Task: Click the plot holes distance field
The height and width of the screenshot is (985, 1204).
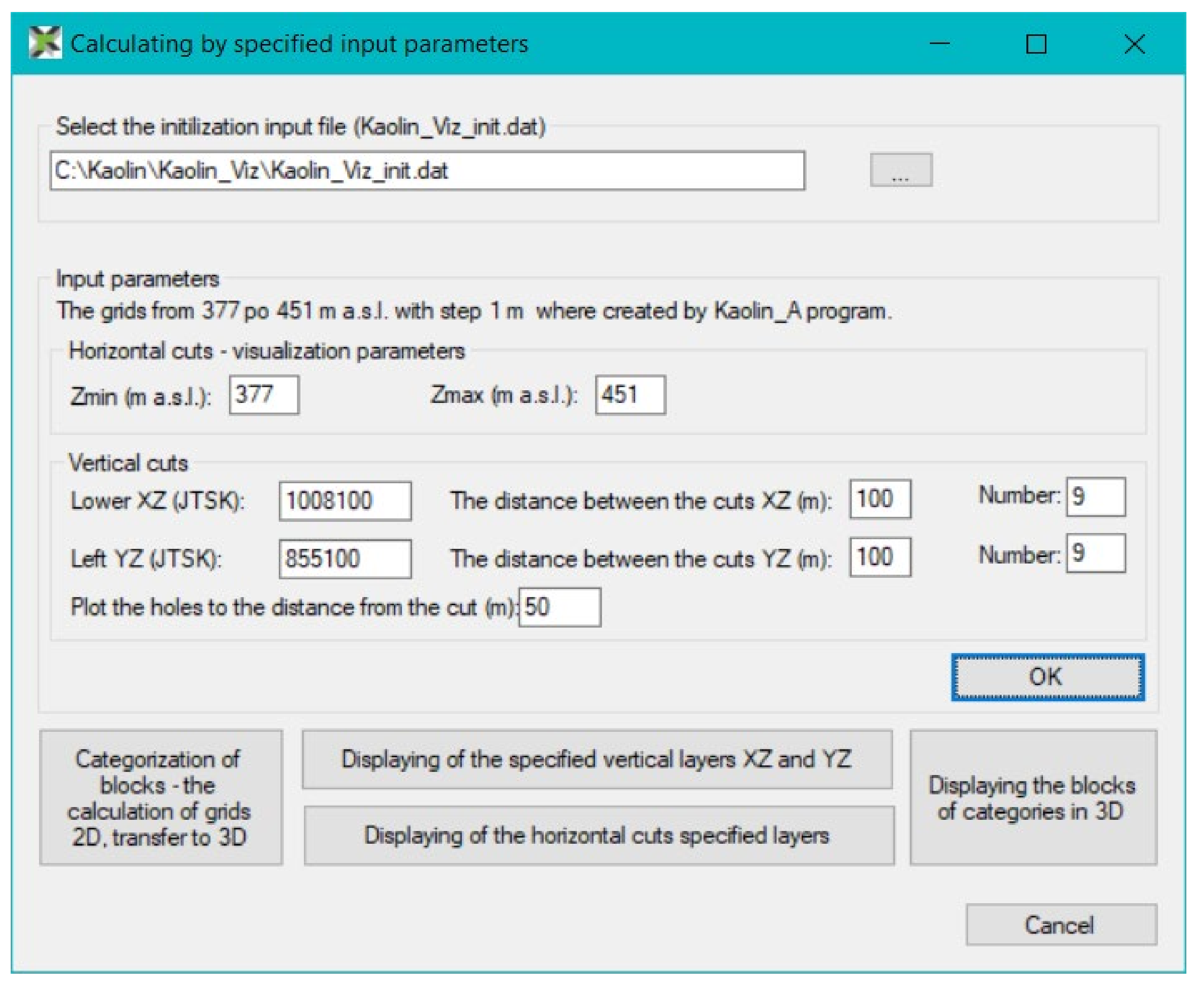Action: [560, 608]
